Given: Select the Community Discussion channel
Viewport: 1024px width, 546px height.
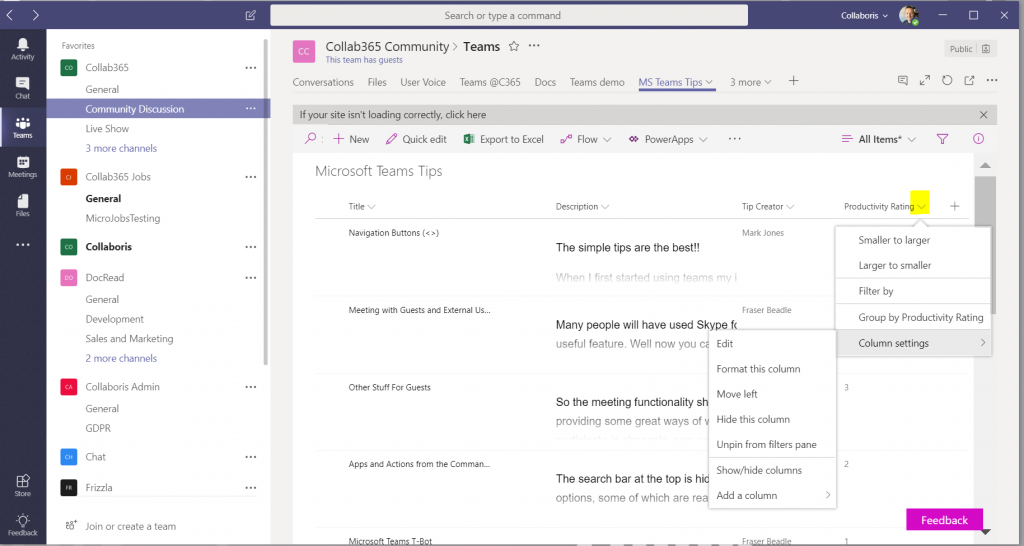Looking at the screenshot, I should pyautogui.click(x=135, y=109).
